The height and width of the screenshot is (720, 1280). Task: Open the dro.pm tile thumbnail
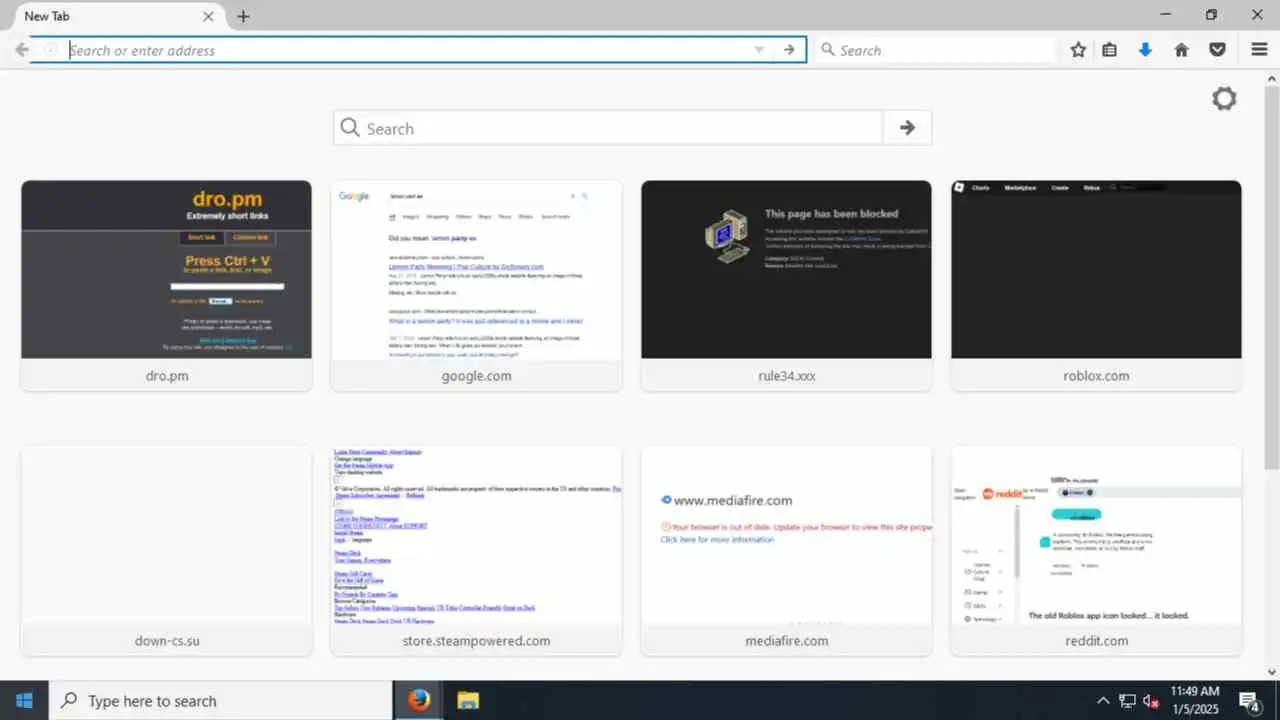click(166, 269)
